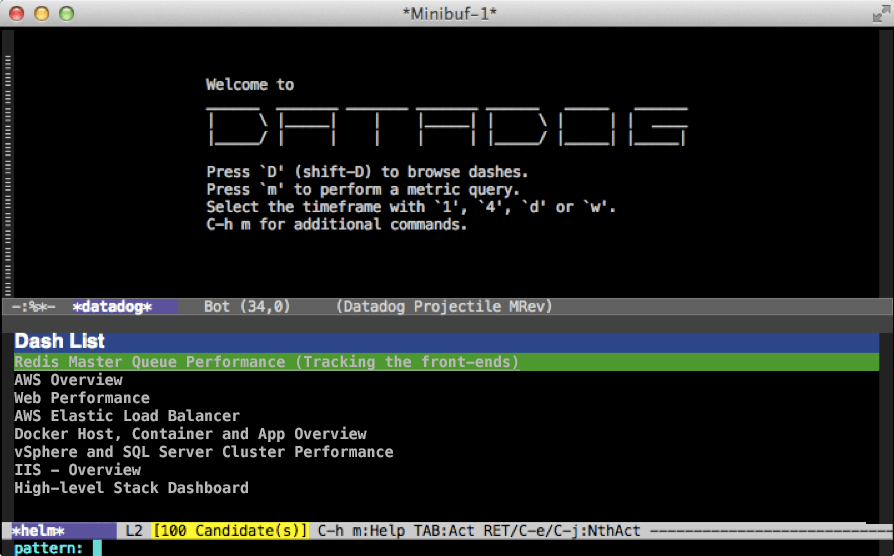Click the *helm* buffer name in mode line

pos(37,530)
